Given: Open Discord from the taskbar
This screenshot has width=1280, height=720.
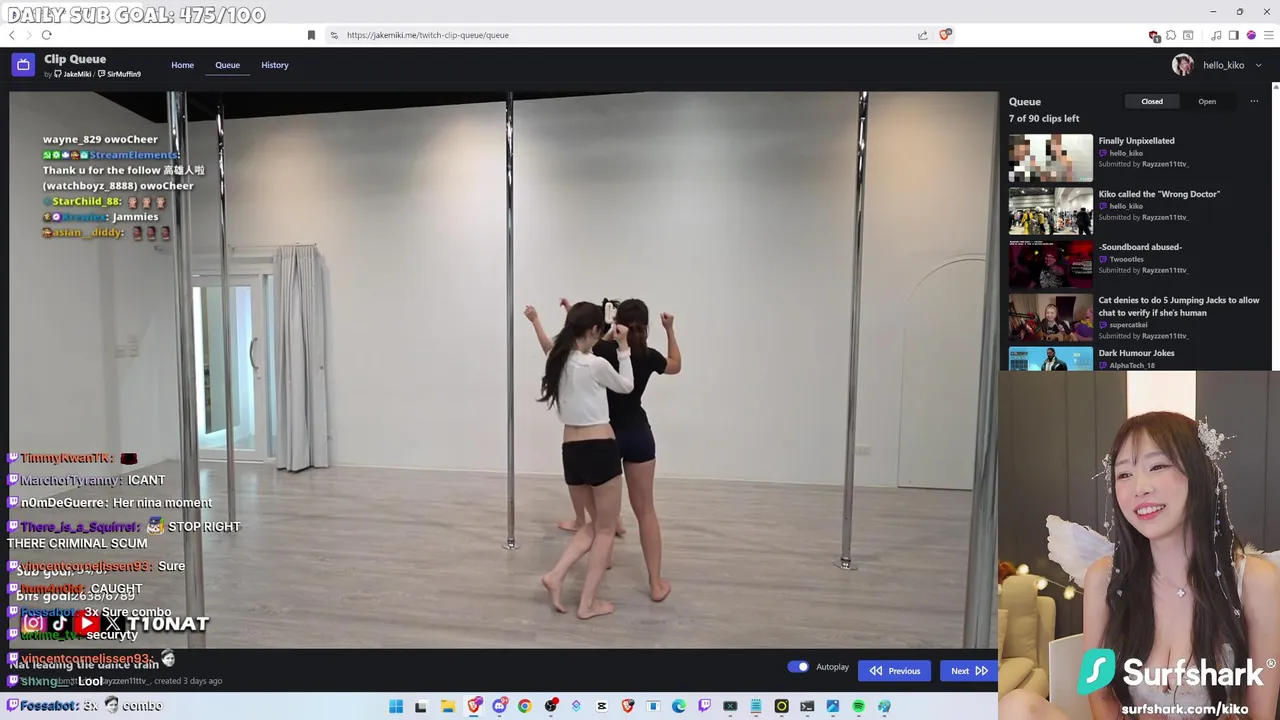Looking at the screenshot, I should pos(500,706).
